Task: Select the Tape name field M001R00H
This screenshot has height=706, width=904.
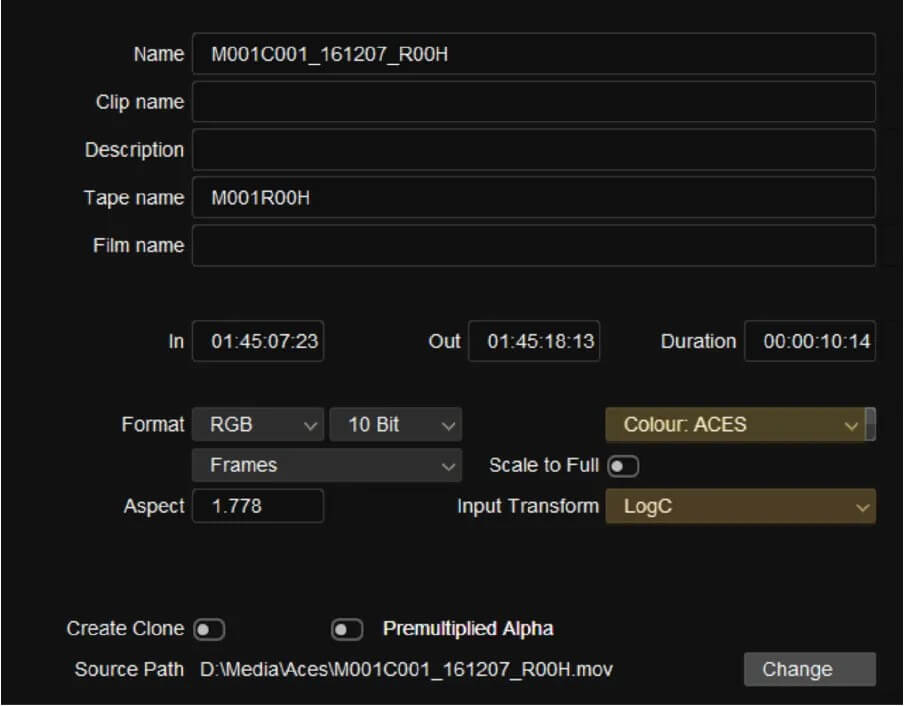Action: click(x=534, y=198)
